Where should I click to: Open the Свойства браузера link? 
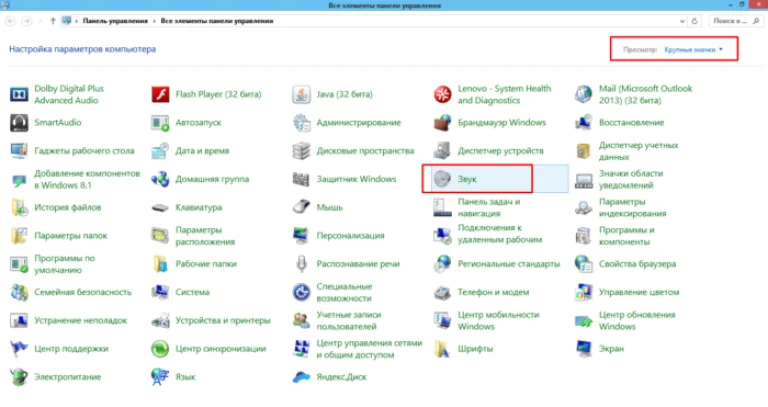point(637,264)
